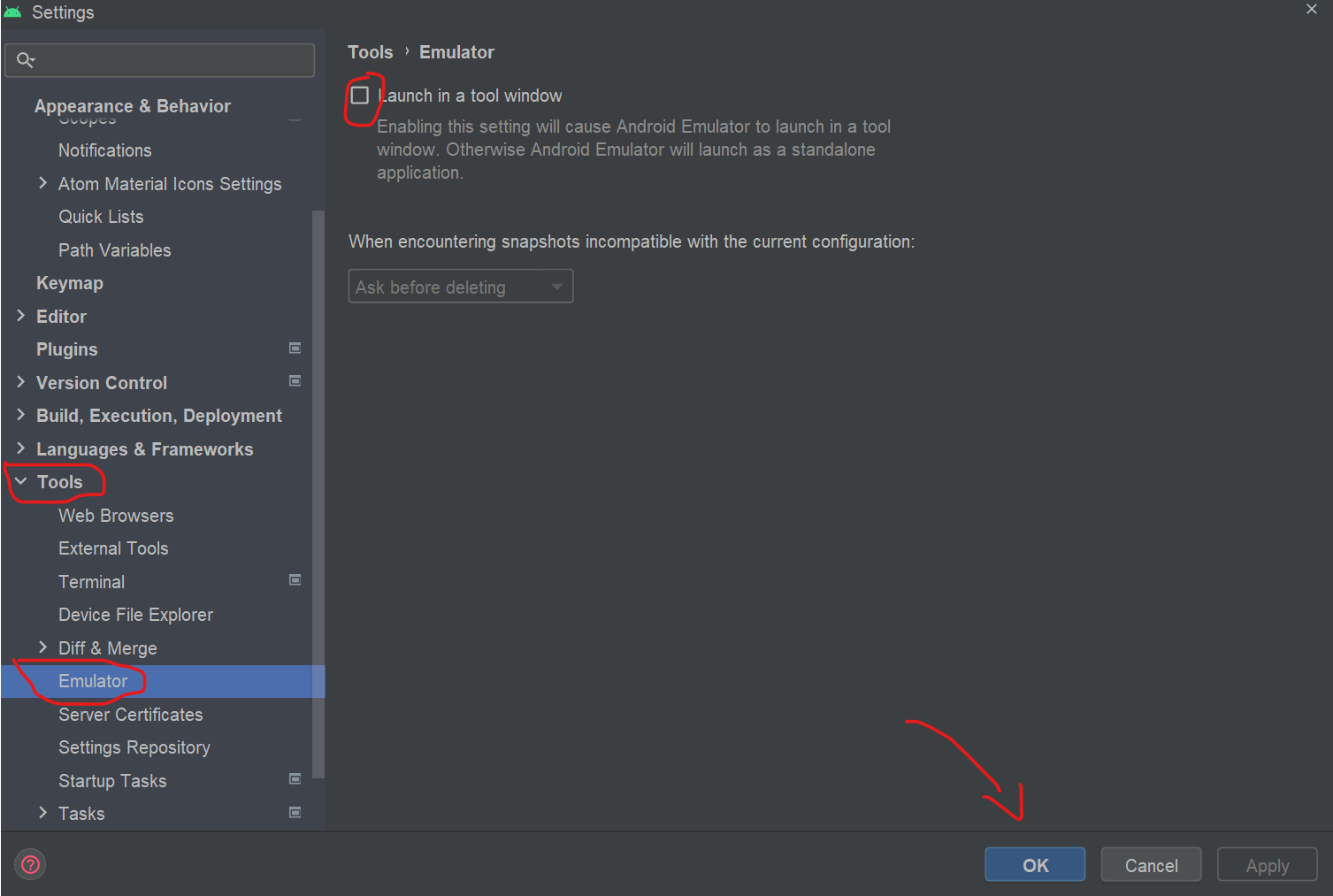
Task: Click the project-level icon next to Plugins
Action: [295, 348]
